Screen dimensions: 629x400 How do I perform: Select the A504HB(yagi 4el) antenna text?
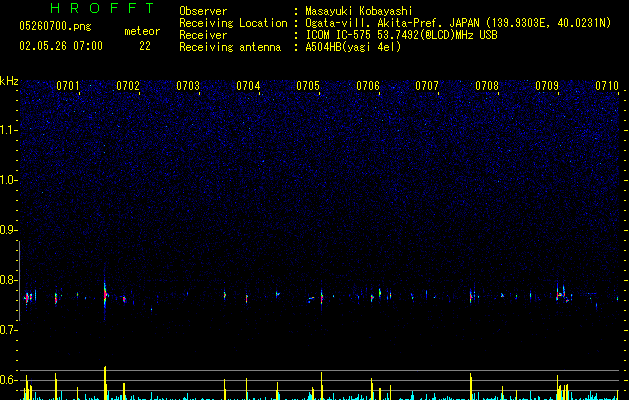[x=353, y=47]
